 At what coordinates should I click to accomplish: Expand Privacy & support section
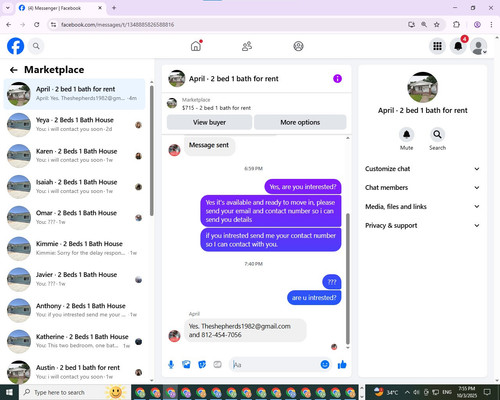click(x=422, y=225)
